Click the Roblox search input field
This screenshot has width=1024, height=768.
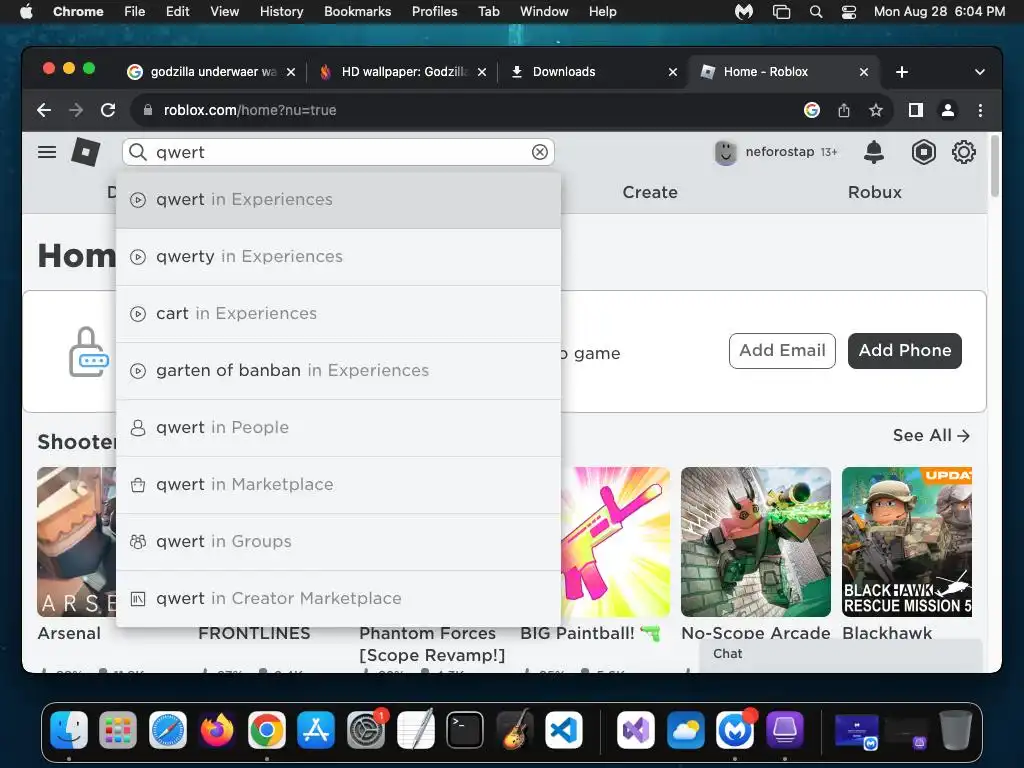[338, 152]
